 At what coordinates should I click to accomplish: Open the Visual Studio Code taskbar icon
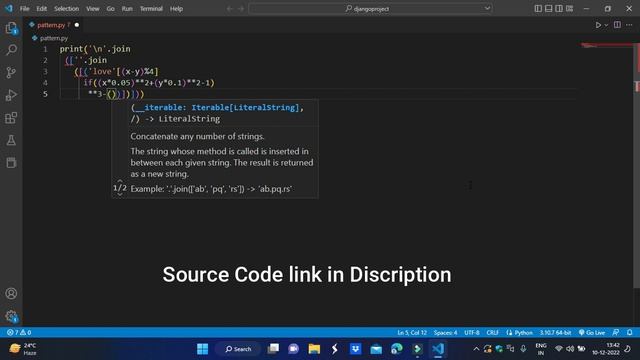[x=438, y=349]
